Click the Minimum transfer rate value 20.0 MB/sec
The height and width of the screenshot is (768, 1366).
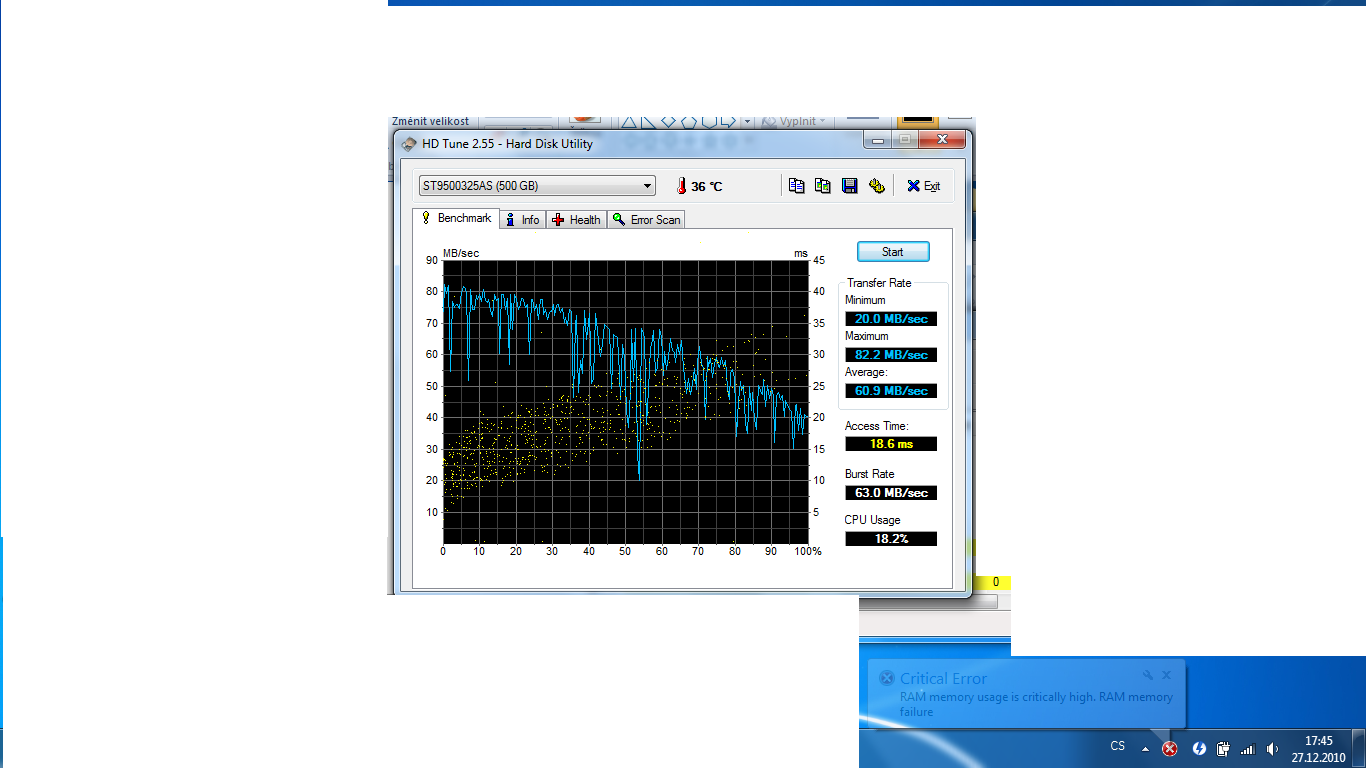pyautogui.click(x=891, y=319)
